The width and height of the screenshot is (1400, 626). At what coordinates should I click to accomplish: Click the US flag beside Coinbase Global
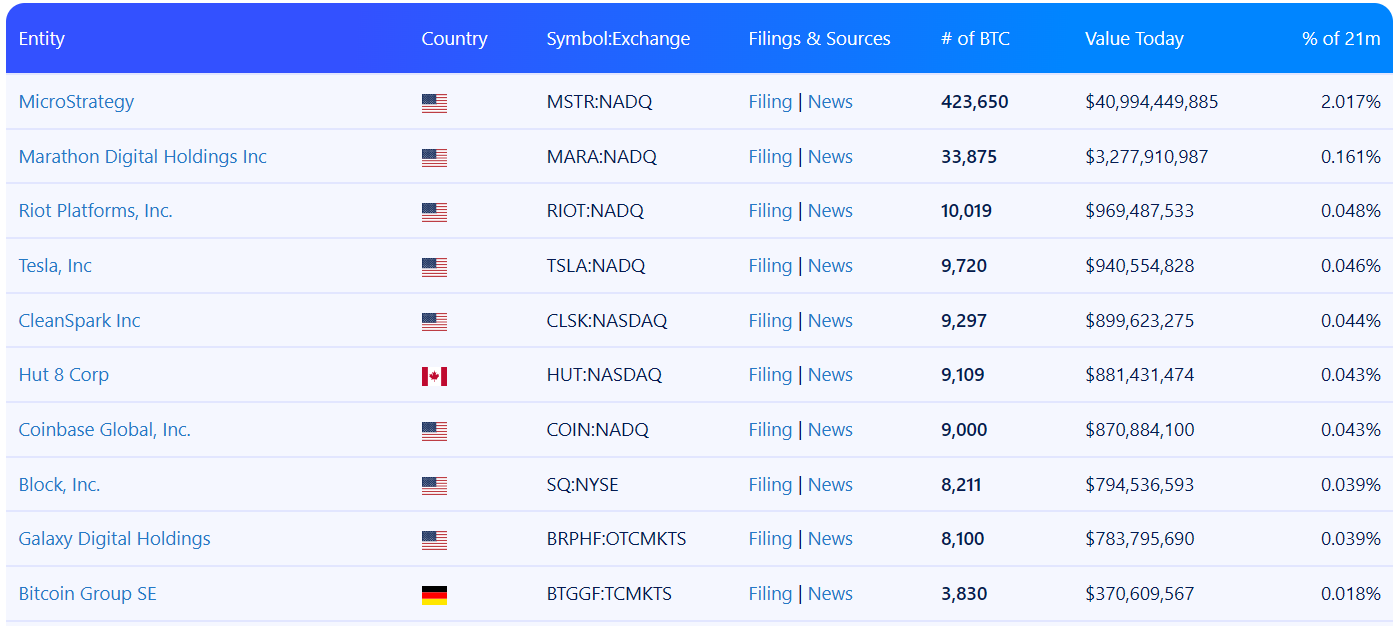click(x=434, y=431)
